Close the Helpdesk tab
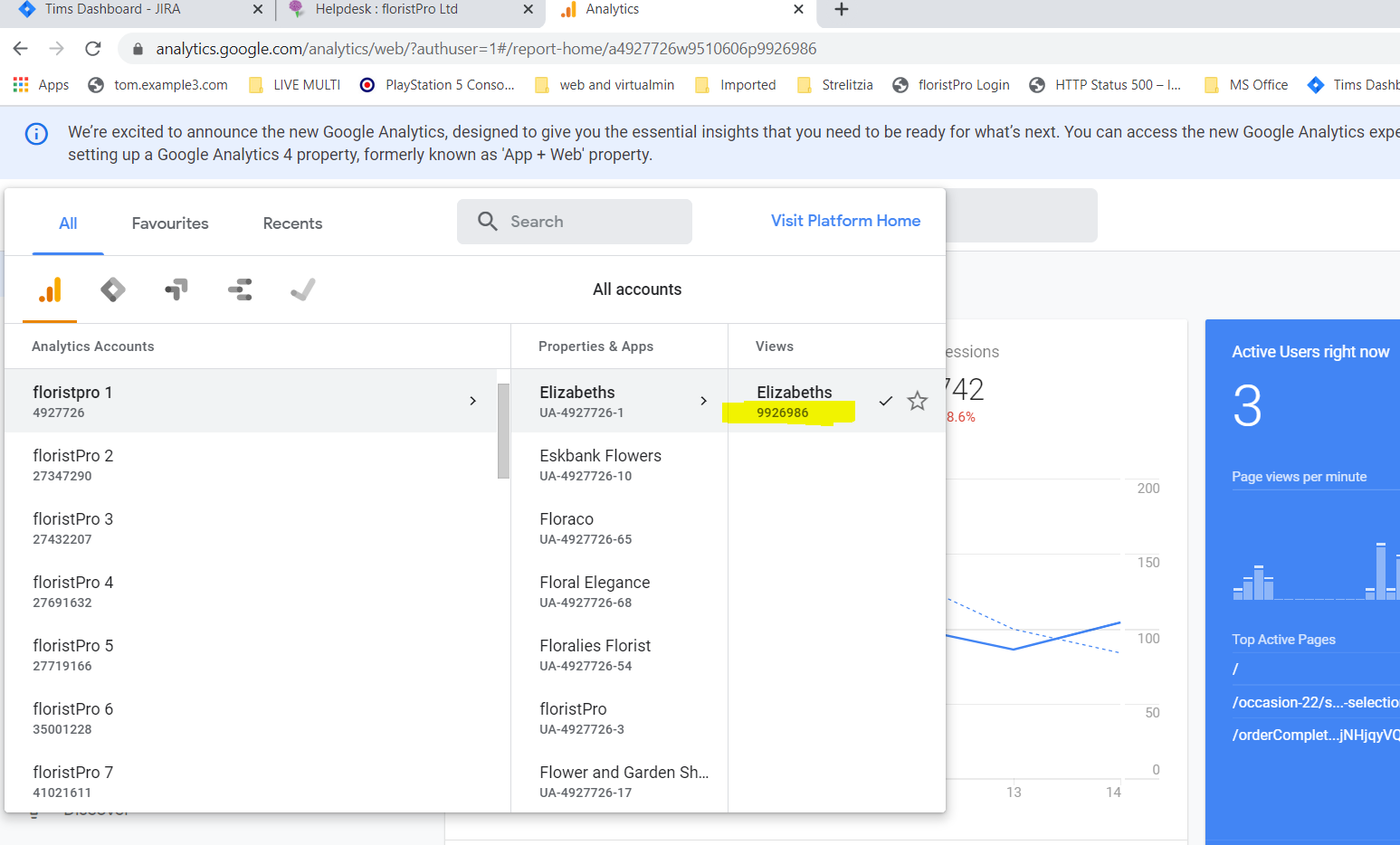Screen dimensions: 1400x845 (529, 9)
